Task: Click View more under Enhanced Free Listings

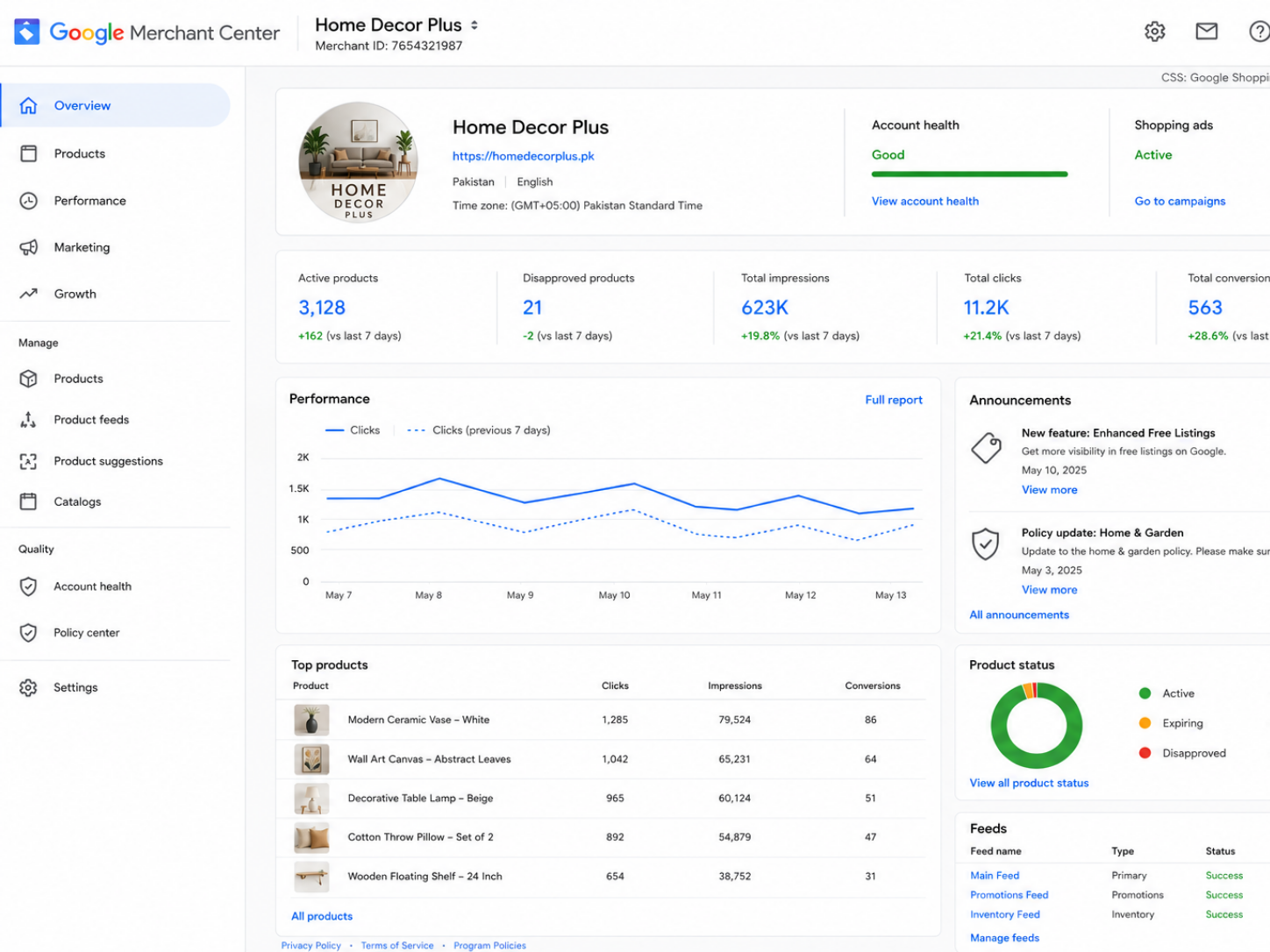Action: (1050, 490)
